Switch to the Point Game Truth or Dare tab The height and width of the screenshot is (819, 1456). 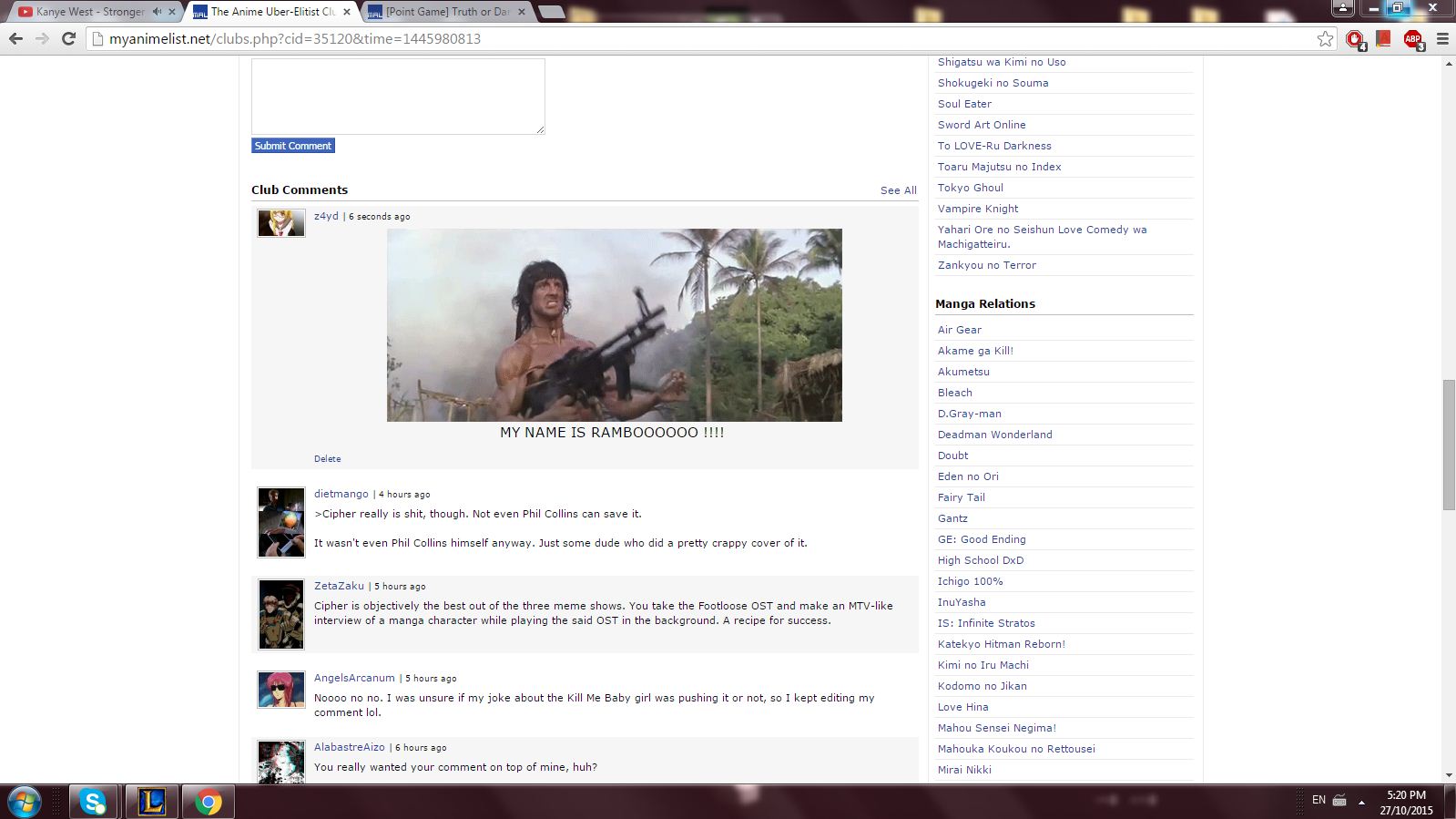point(446,12)
